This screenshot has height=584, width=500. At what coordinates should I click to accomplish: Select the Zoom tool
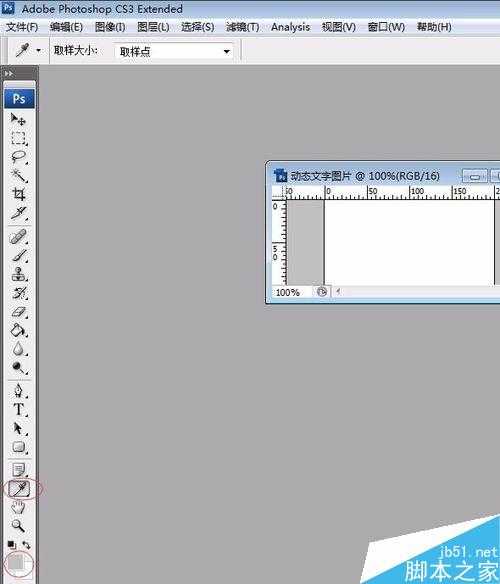pyautogui.click(x=18, y=526)
